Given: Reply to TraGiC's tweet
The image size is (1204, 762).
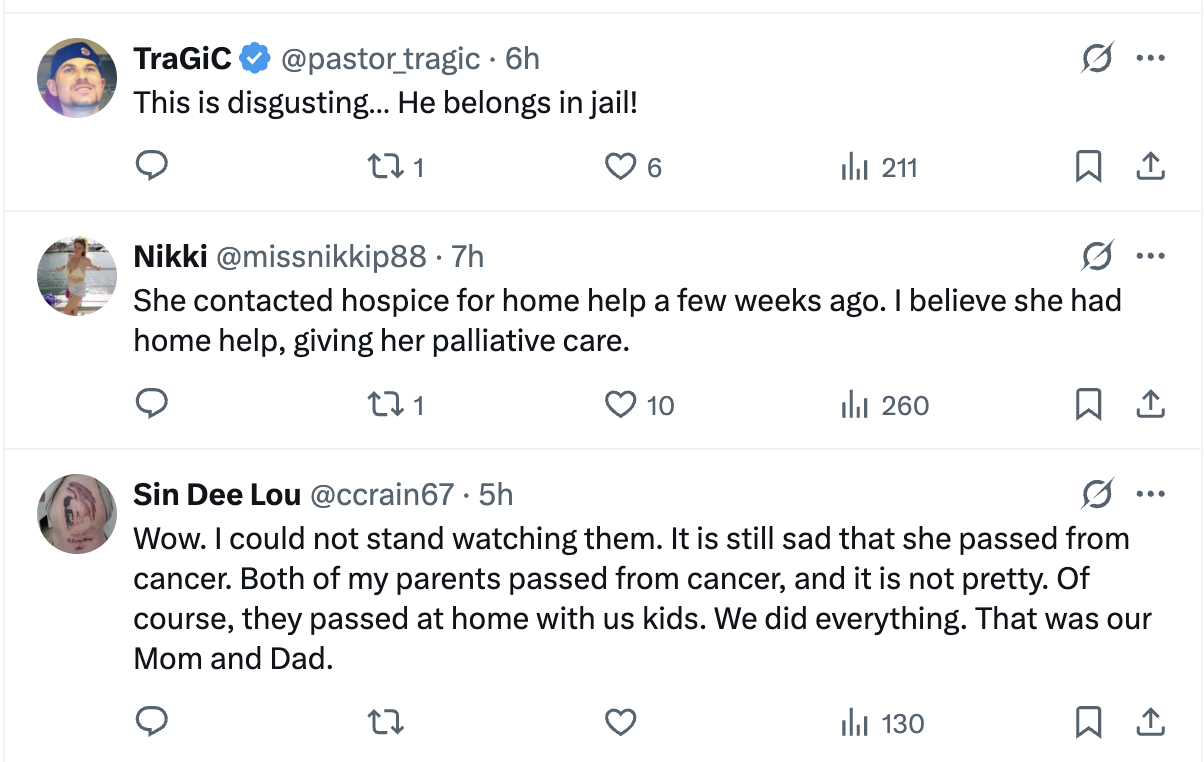Looking at the screenshot, I should click(150, 166).
